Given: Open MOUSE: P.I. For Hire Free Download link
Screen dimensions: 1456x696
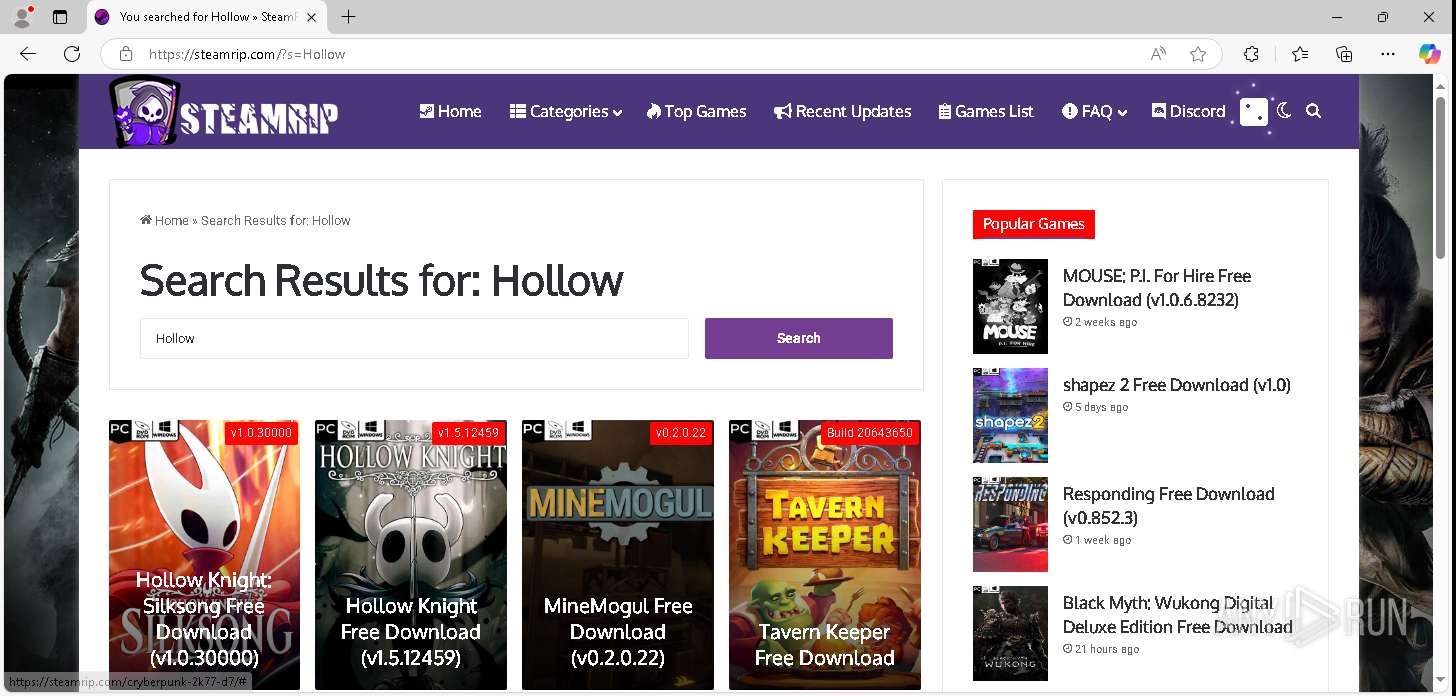Looking at the screenshot, I should tap(1157, 288).
